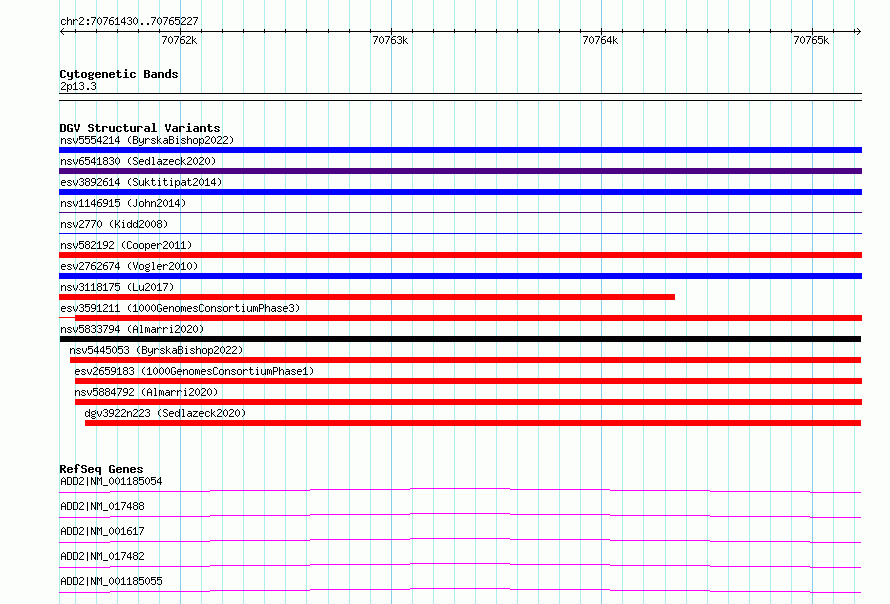Open the nsv5445053 (ByrskaBishop2022) label
890x604 pixels.
pyautogui.click(x=156, y=350)
